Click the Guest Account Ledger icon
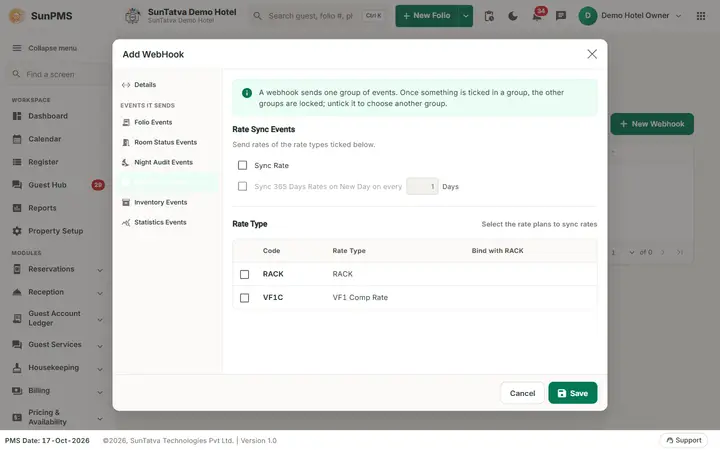This screenshot has height=450, width=720. pos(17,318)
